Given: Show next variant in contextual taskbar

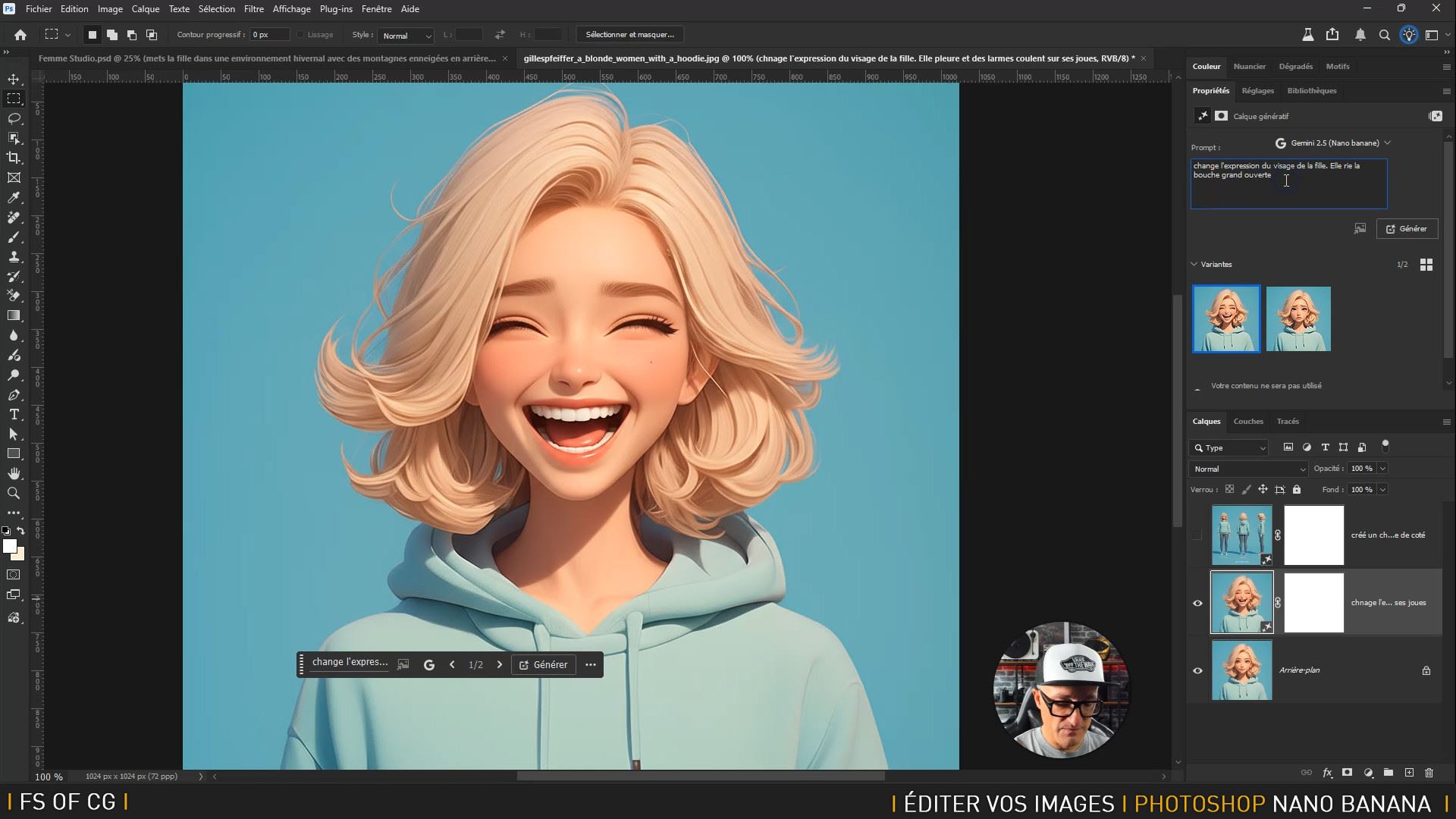Looking at the screenshot, I should click(x=499, y=664).
